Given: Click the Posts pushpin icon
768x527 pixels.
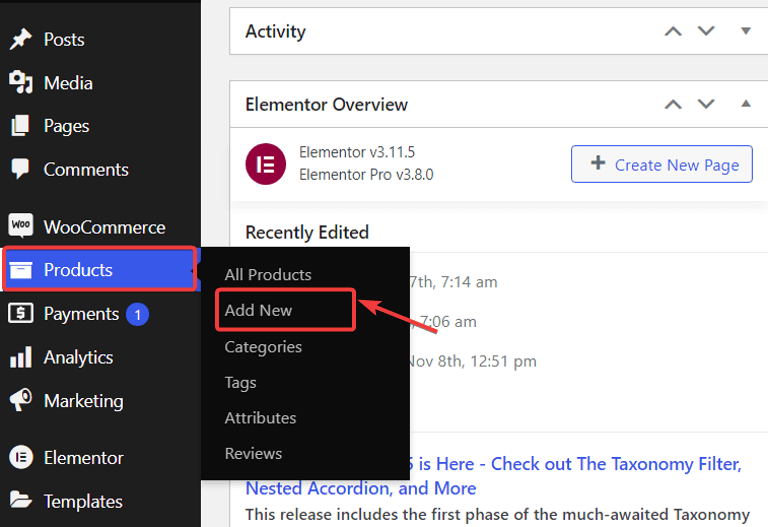Looking at the screenshot, I should point(21,39).
